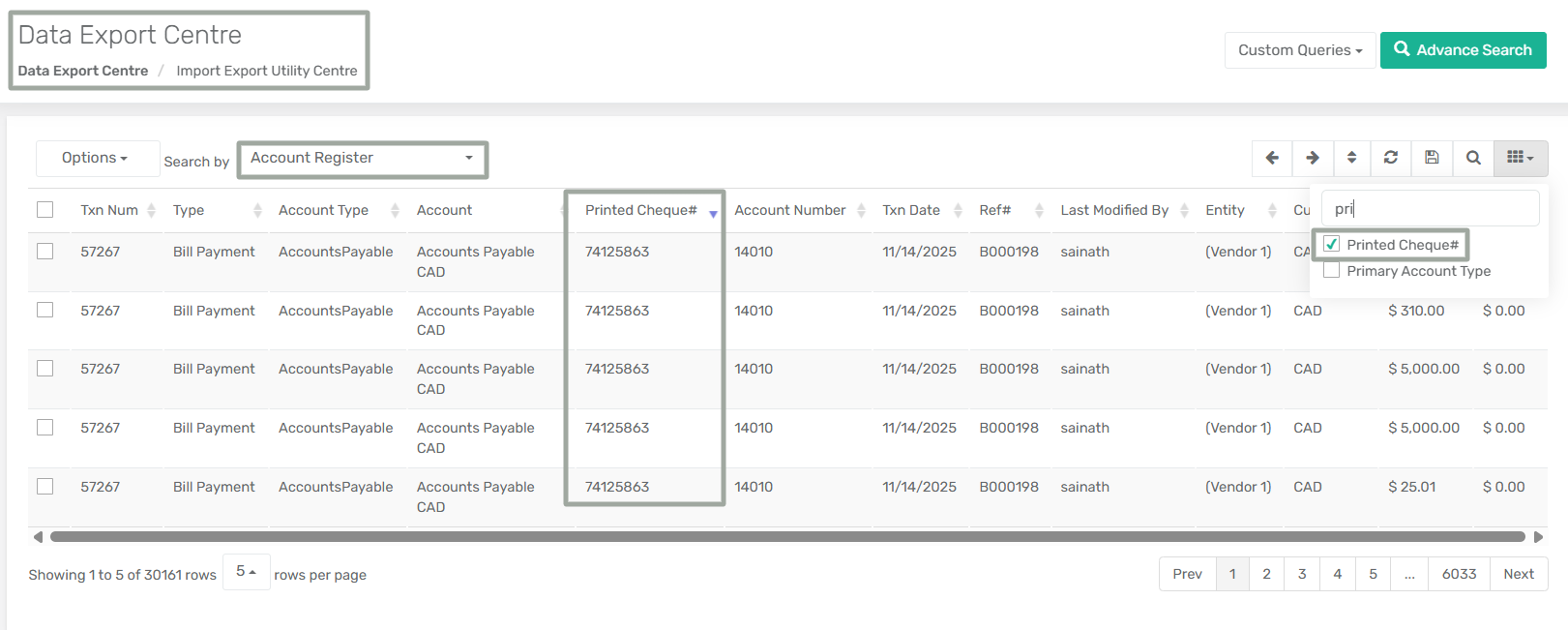Expand the Options dropdown
The image size is (1568, 630).
point(96,158)
